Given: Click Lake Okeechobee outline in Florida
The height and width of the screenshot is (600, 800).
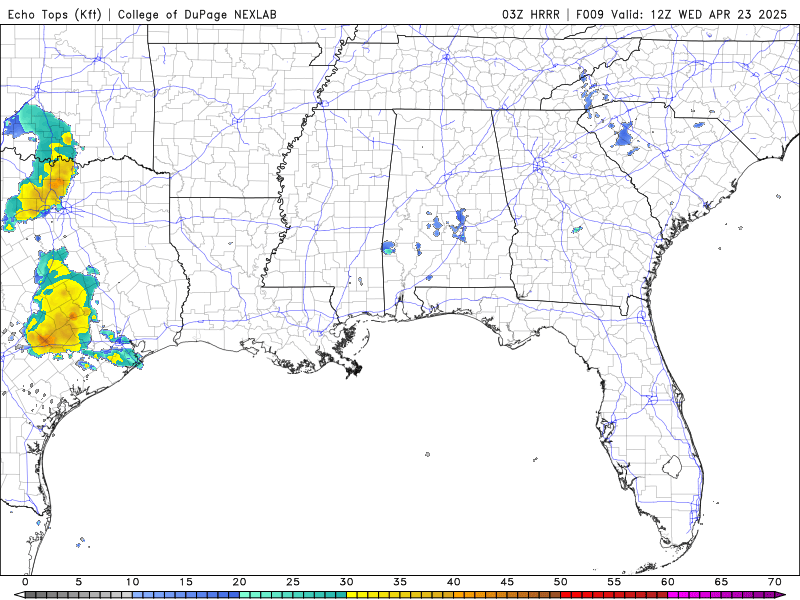Looking at the screenshot, I should point(672,466).
